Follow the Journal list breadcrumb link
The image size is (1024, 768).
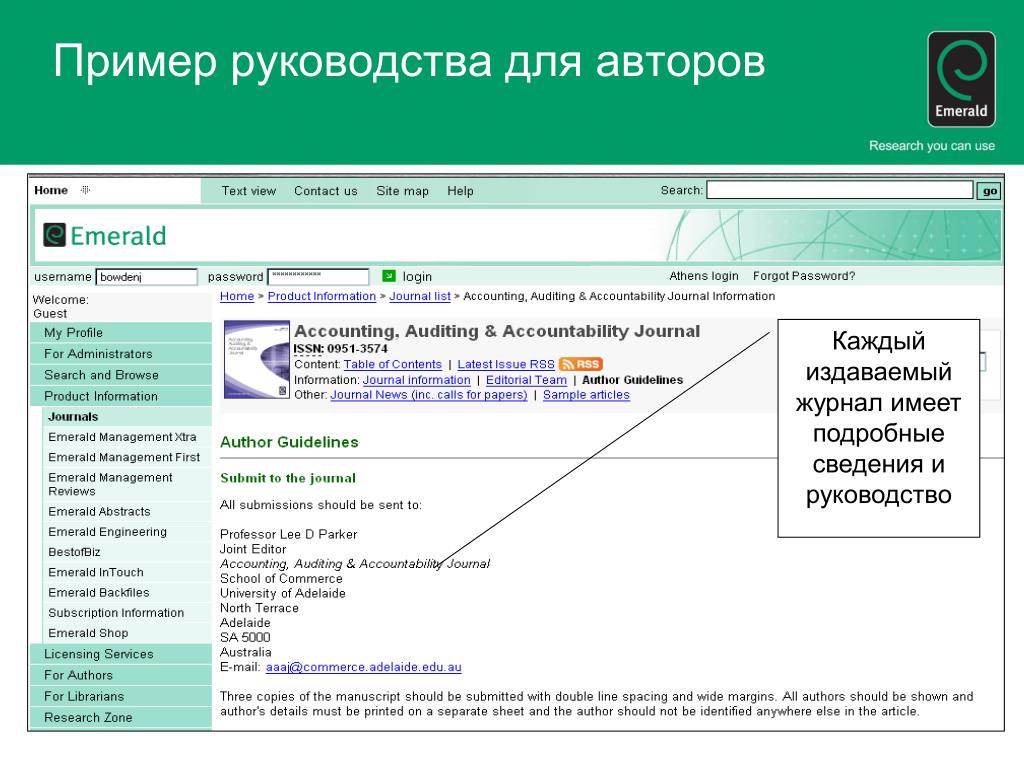pos(420,296)
